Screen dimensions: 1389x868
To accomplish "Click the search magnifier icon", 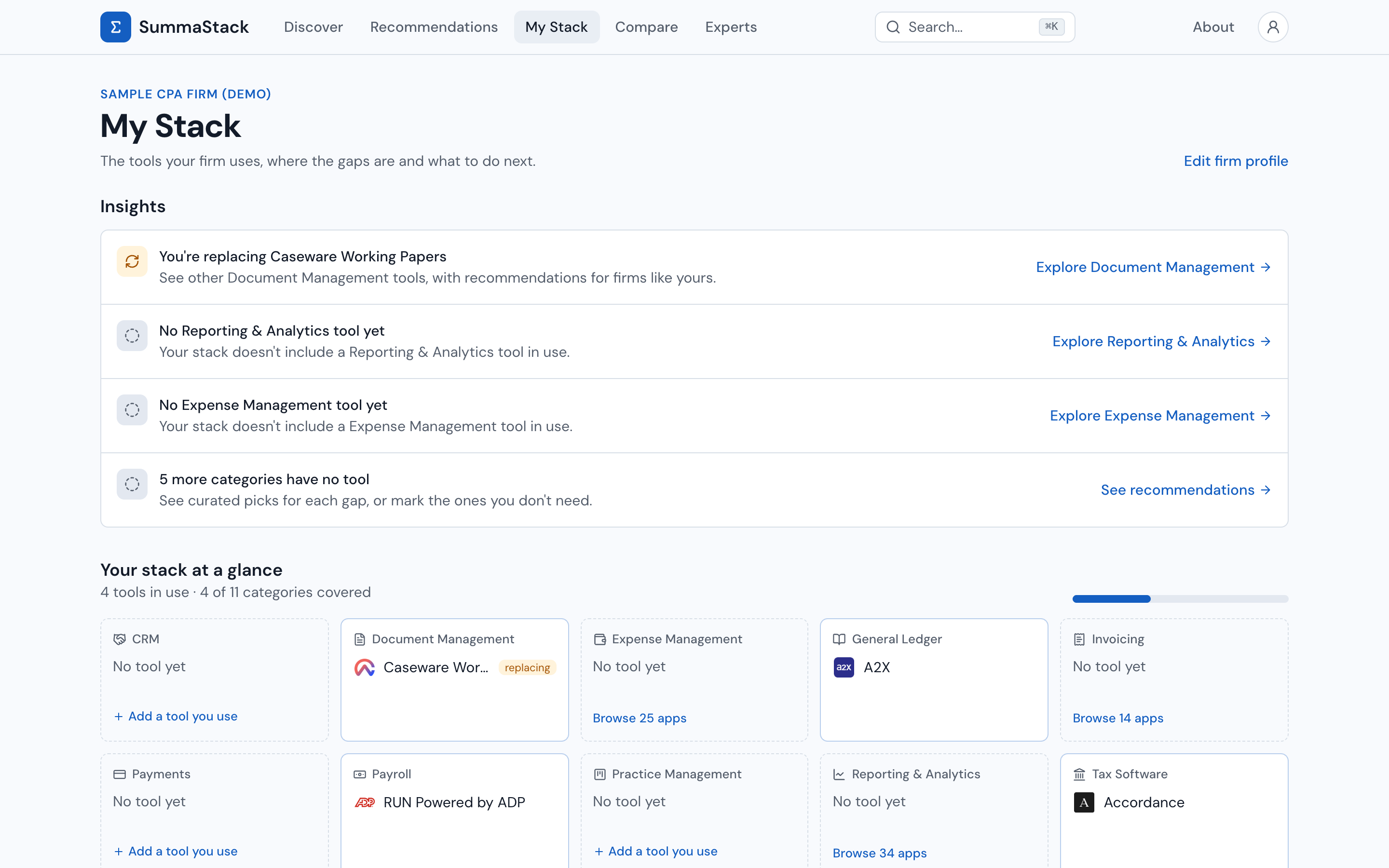I will tap(893, 27).
